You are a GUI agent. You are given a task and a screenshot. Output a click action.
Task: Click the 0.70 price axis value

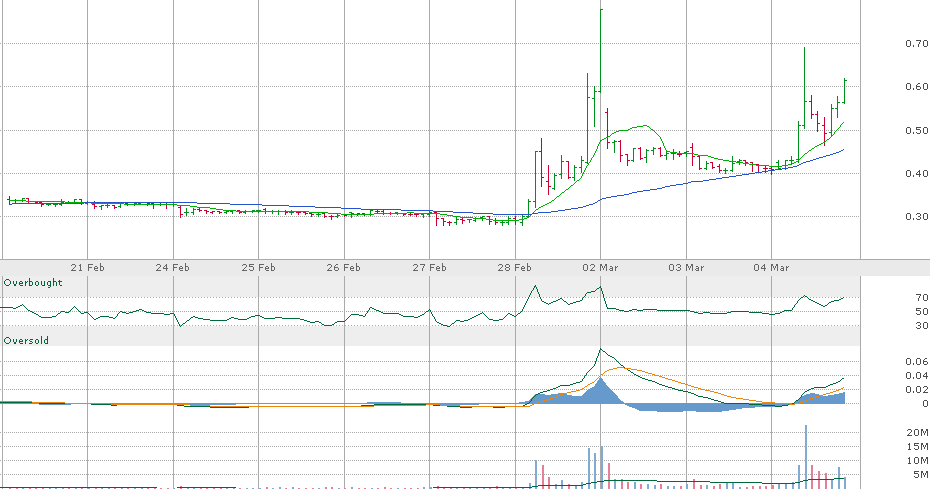pyautogui.click(x=917, y=43)
